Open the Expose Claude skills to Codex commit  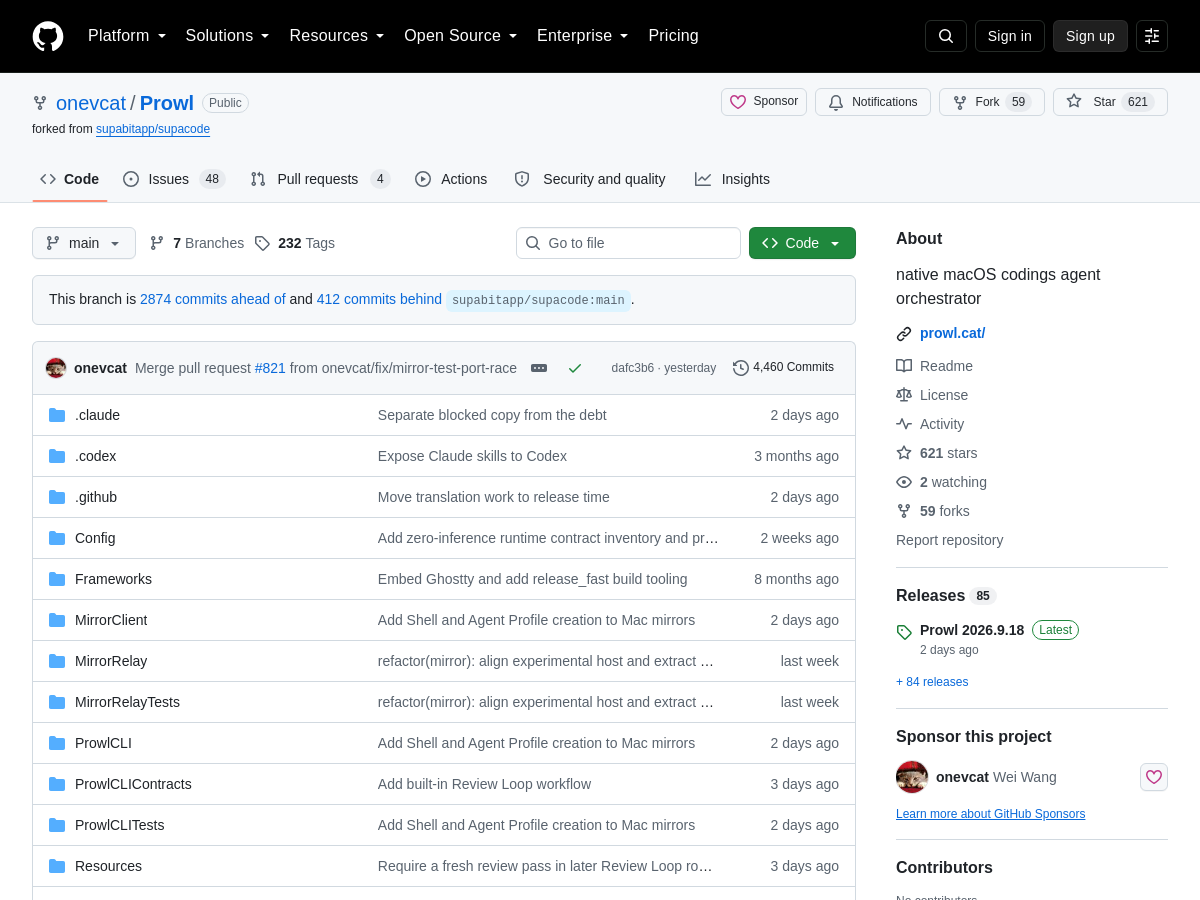click(472, 456)
